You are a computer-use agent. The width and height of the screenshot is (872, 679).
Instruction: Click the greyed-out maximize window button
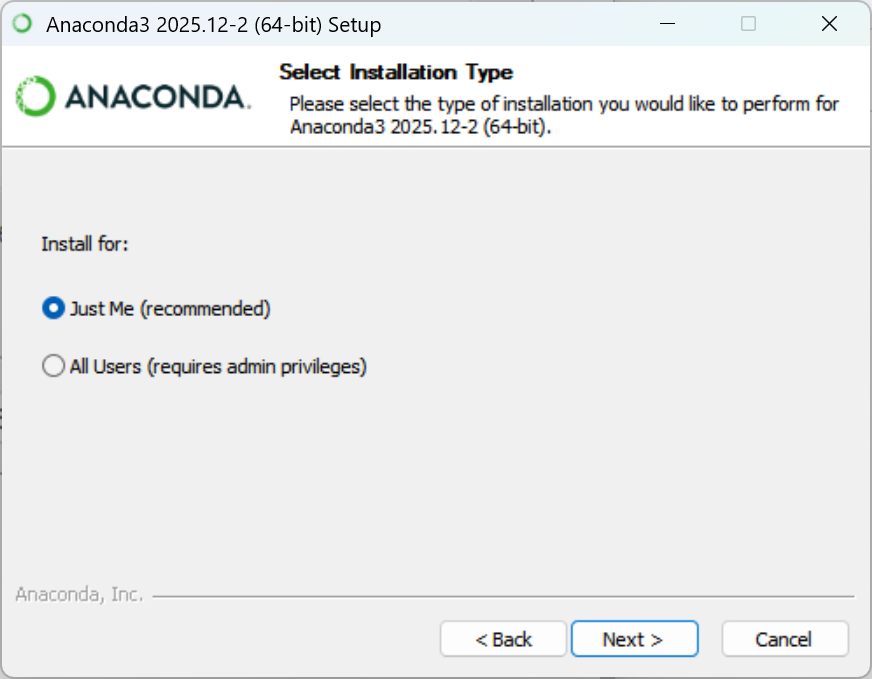pyautogui.click(x=748, y=24)
